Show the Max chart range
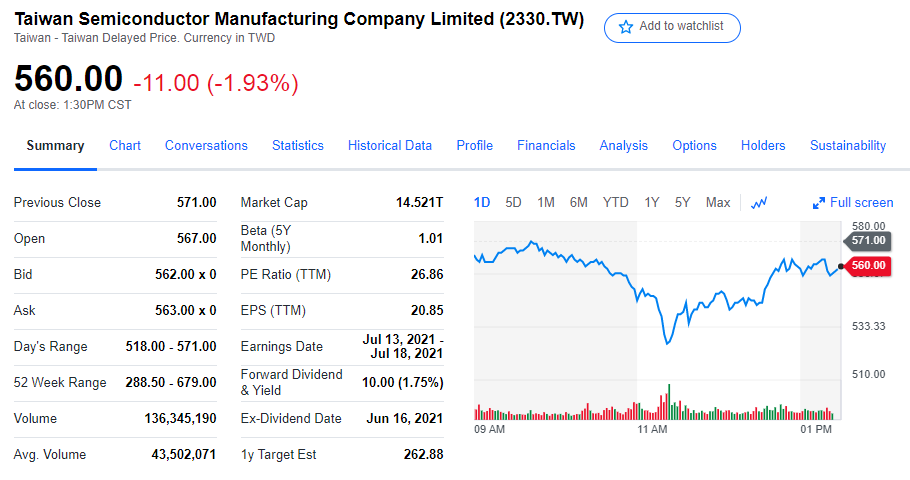This screenshot has height=480, width=910. pyautogui.click(x=718, y=202)
